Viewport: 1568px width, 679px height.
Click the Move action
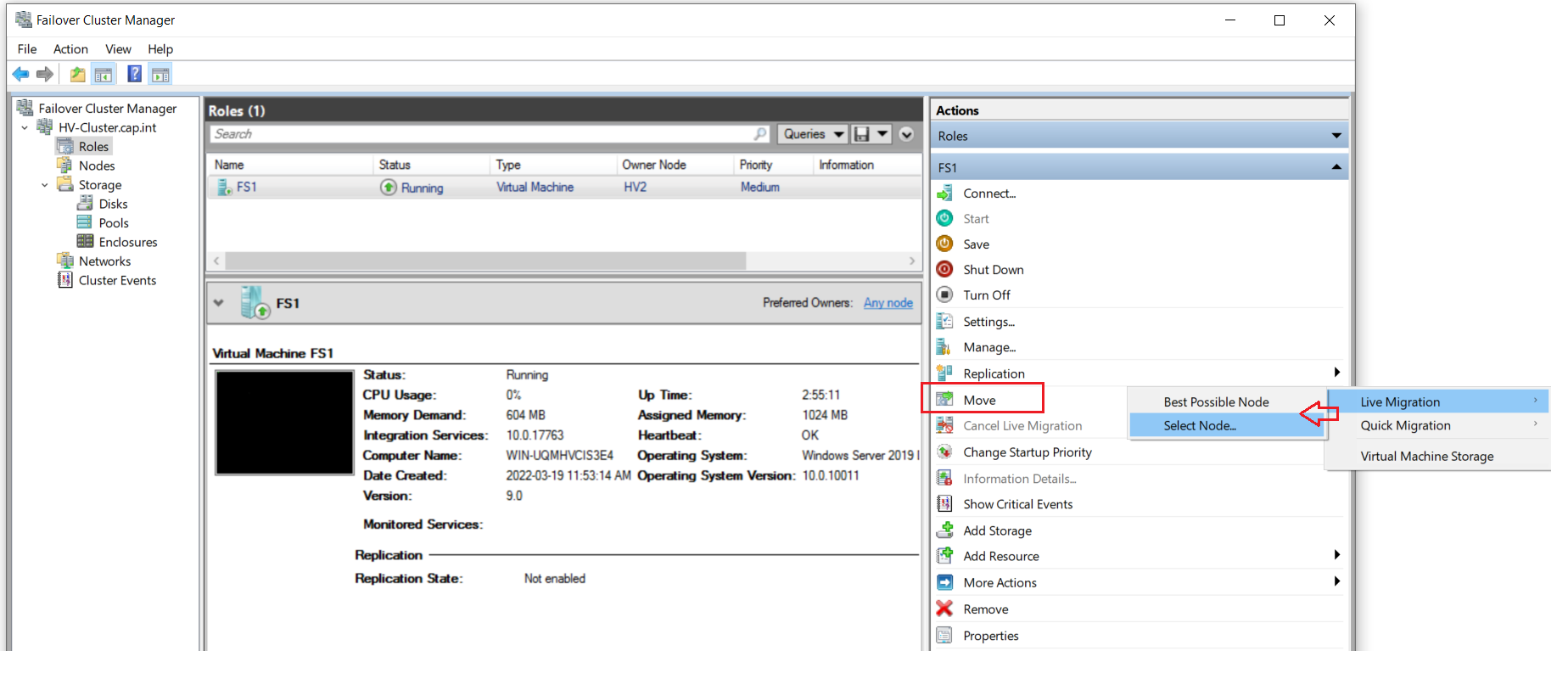(x=982, y=399)
